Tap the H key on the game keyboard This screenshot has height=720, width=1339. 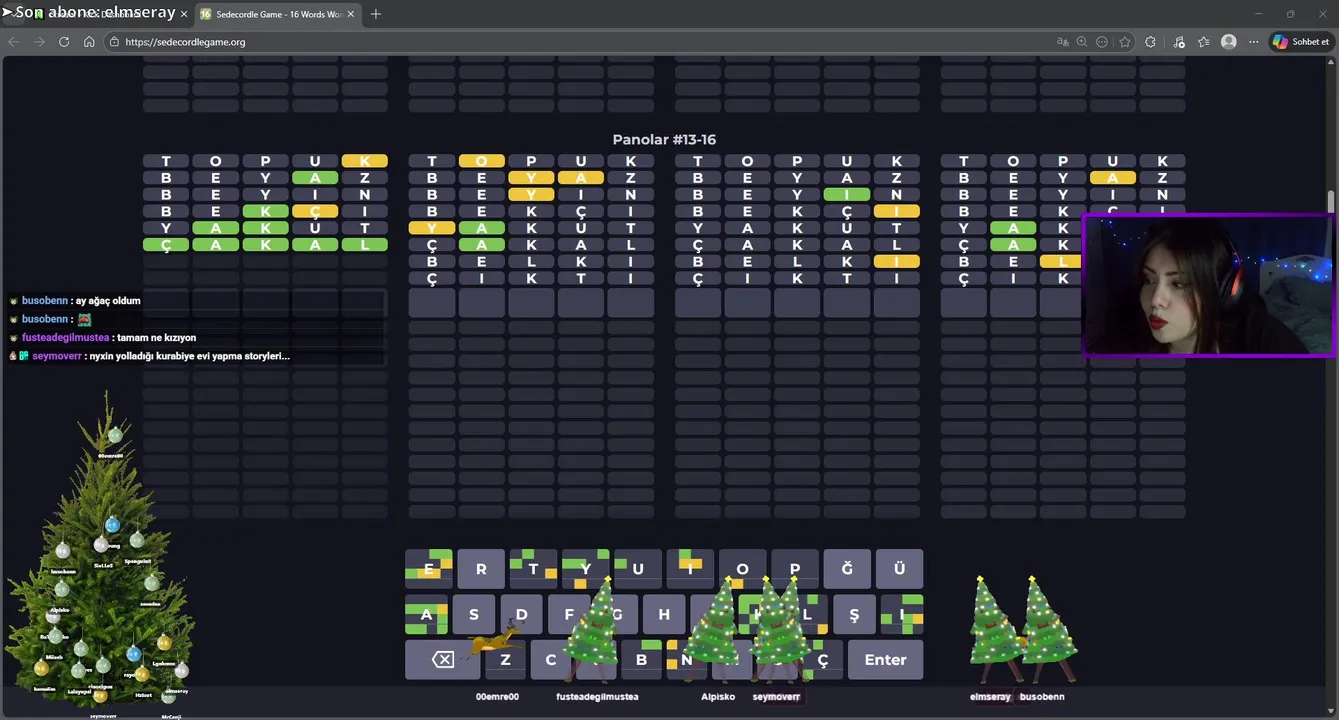[664, 615]
